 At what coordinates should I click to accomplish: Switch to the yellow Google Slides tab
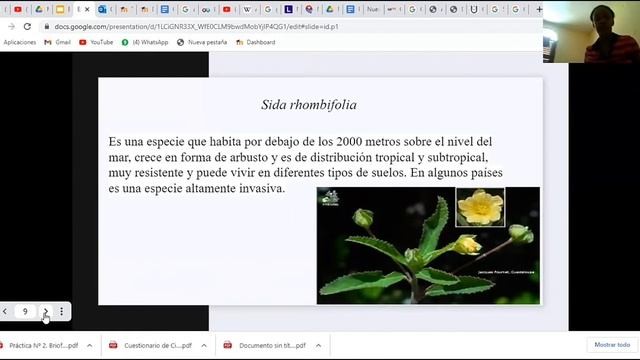(60, 9)
